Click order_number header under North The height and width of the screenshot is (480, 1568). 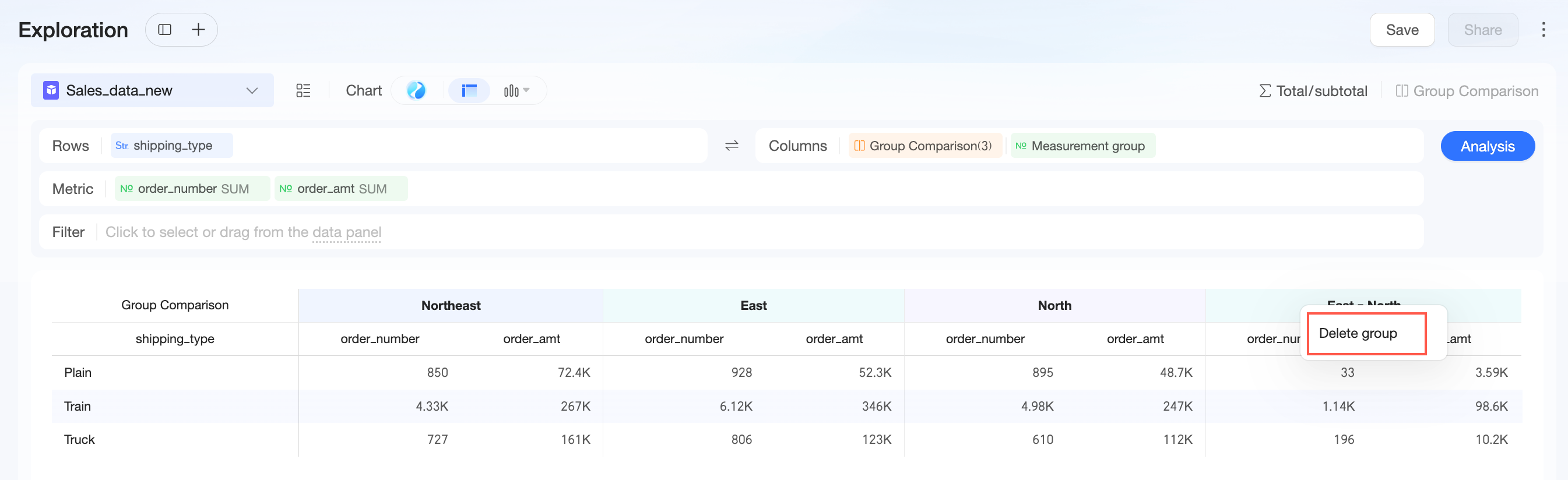(985, 339)
